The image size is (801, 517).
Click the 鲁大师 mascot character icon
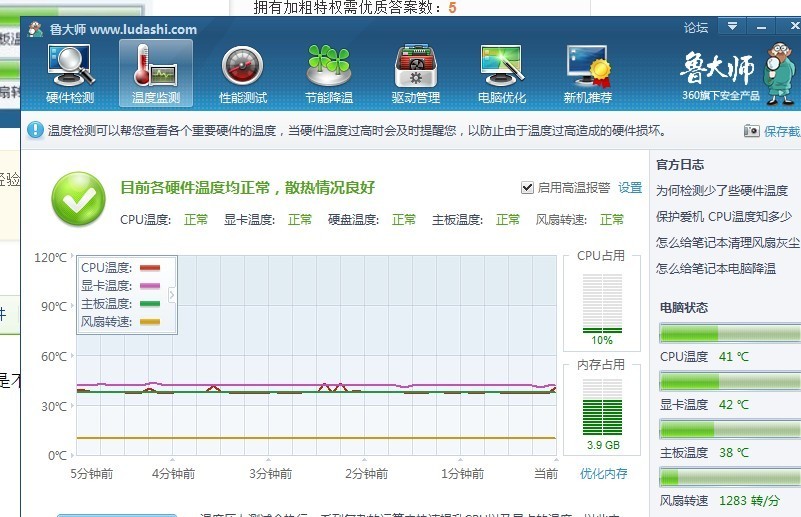tap(779, 74)
